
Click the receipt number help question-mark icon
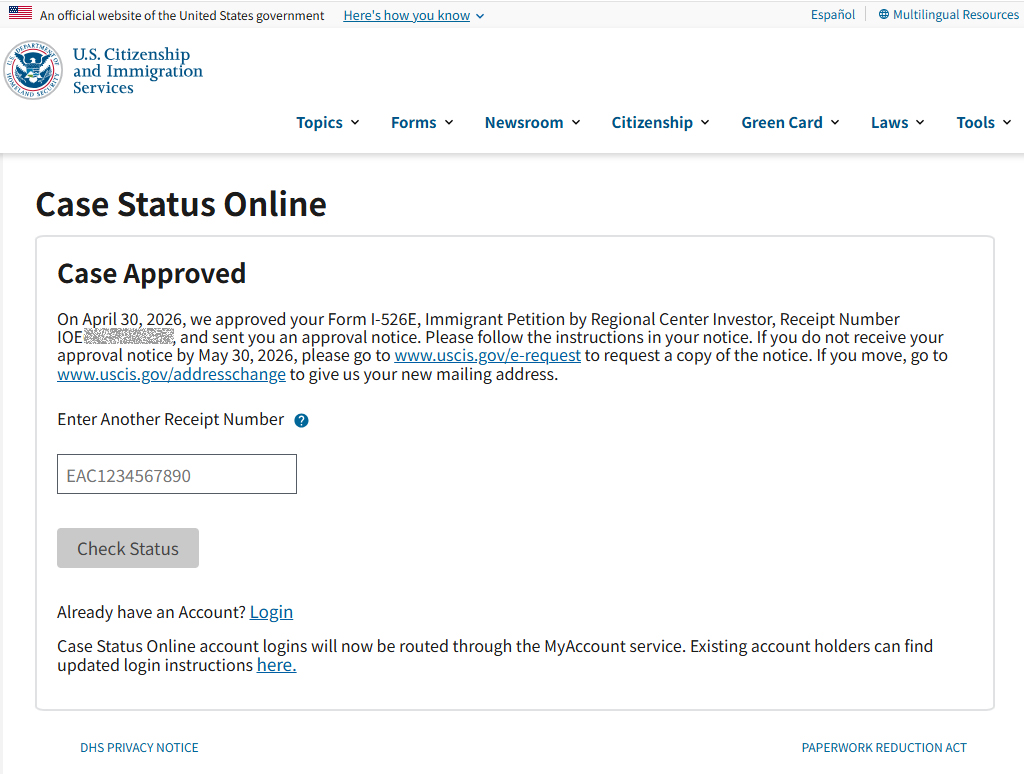pyautogui.click(x=301, y=421)
